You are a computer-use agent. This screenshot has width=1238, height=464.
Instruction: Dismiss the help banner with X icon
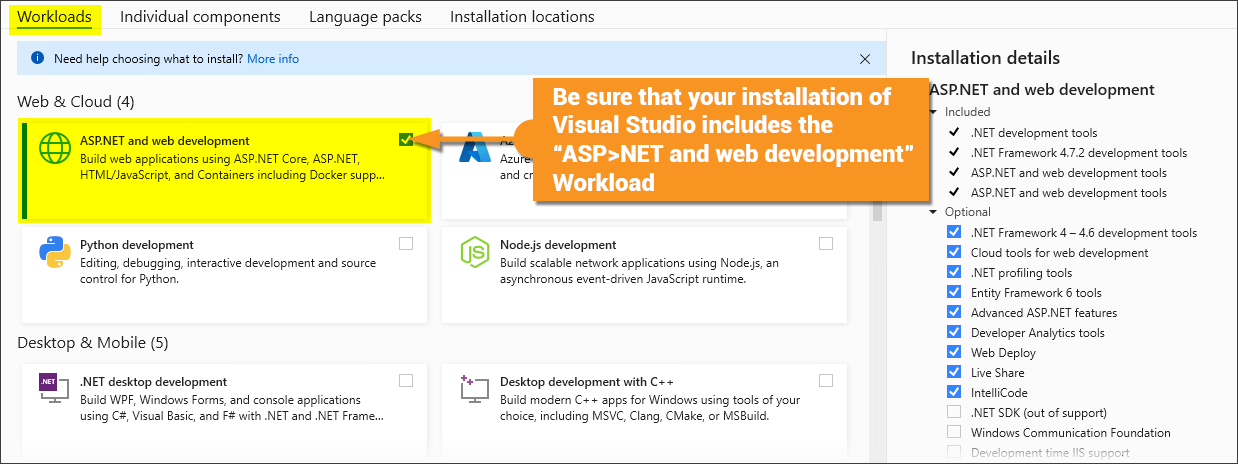tap(865, 59)
